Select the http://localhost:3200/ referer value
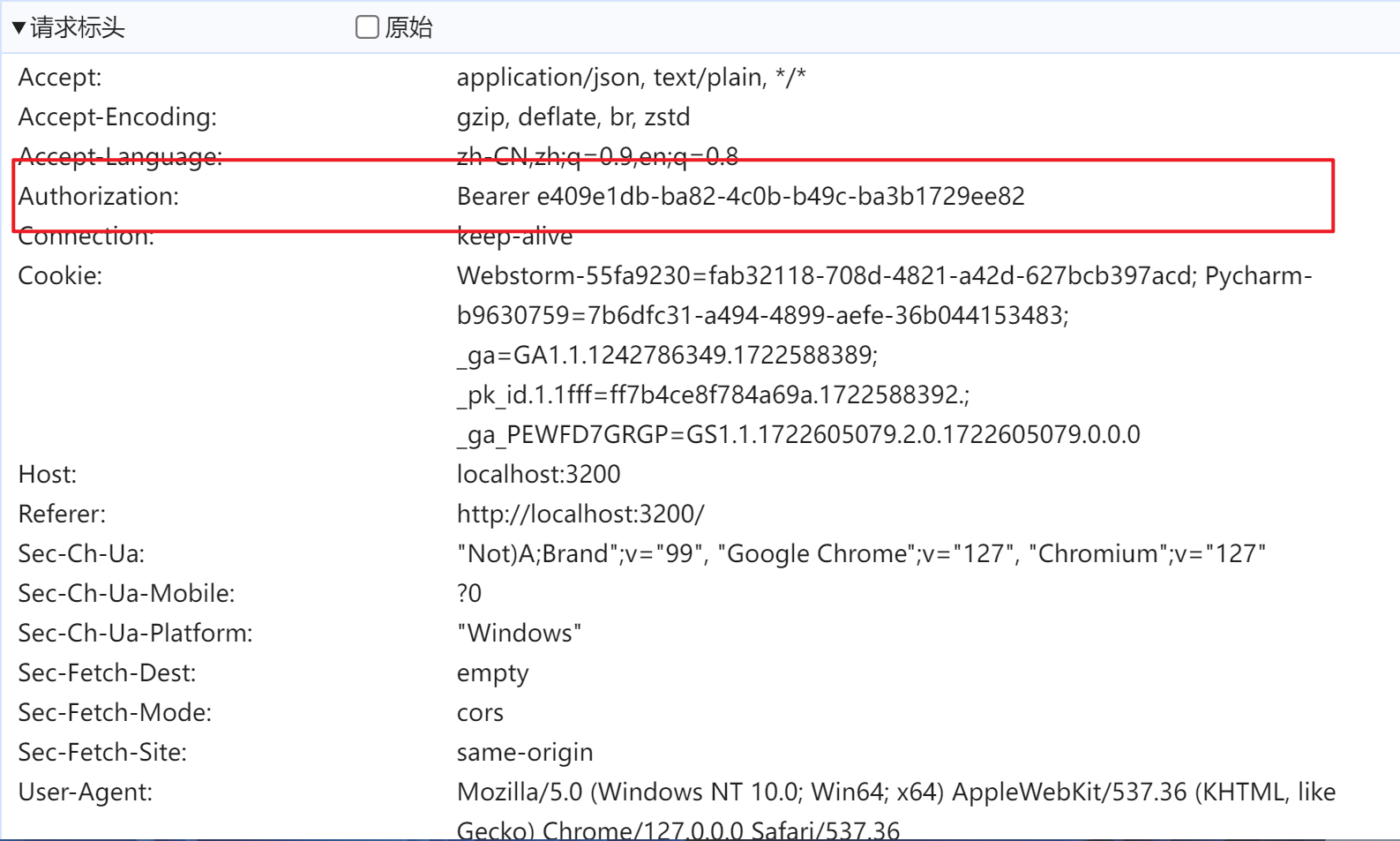The image size is (1400, 841). click(x=581, y=514)
